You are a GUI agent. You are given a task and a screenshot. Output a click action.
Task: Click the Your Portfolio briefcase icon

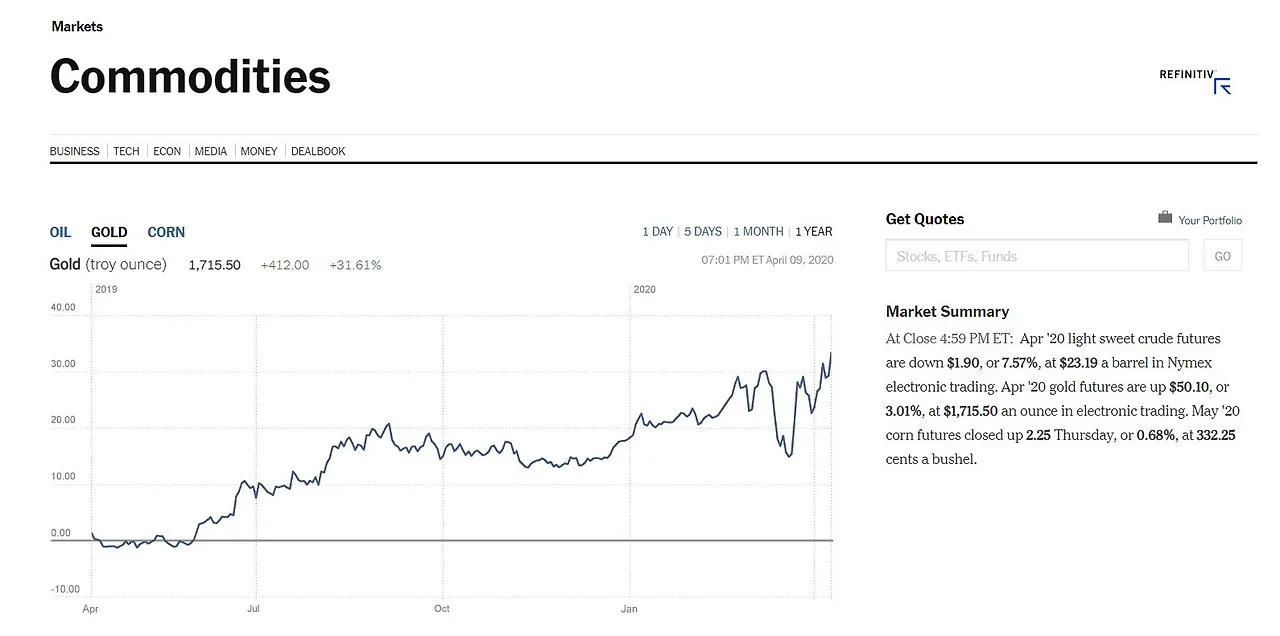point(1165,217)
